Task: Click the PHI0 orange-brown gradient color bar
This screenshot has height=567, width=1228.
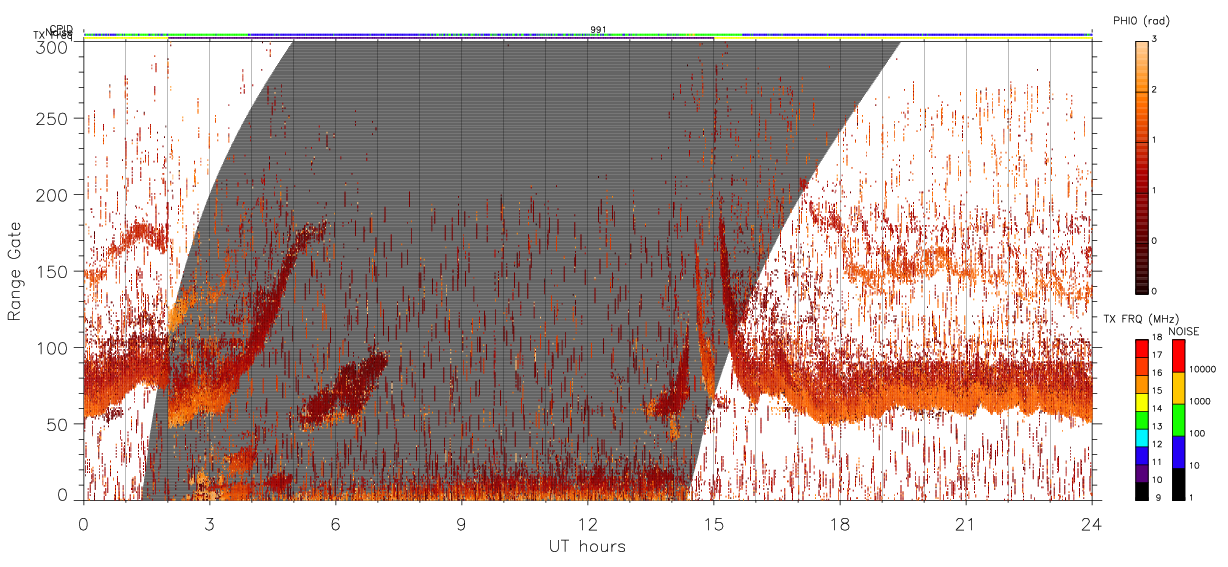Action: point(1142,166)
